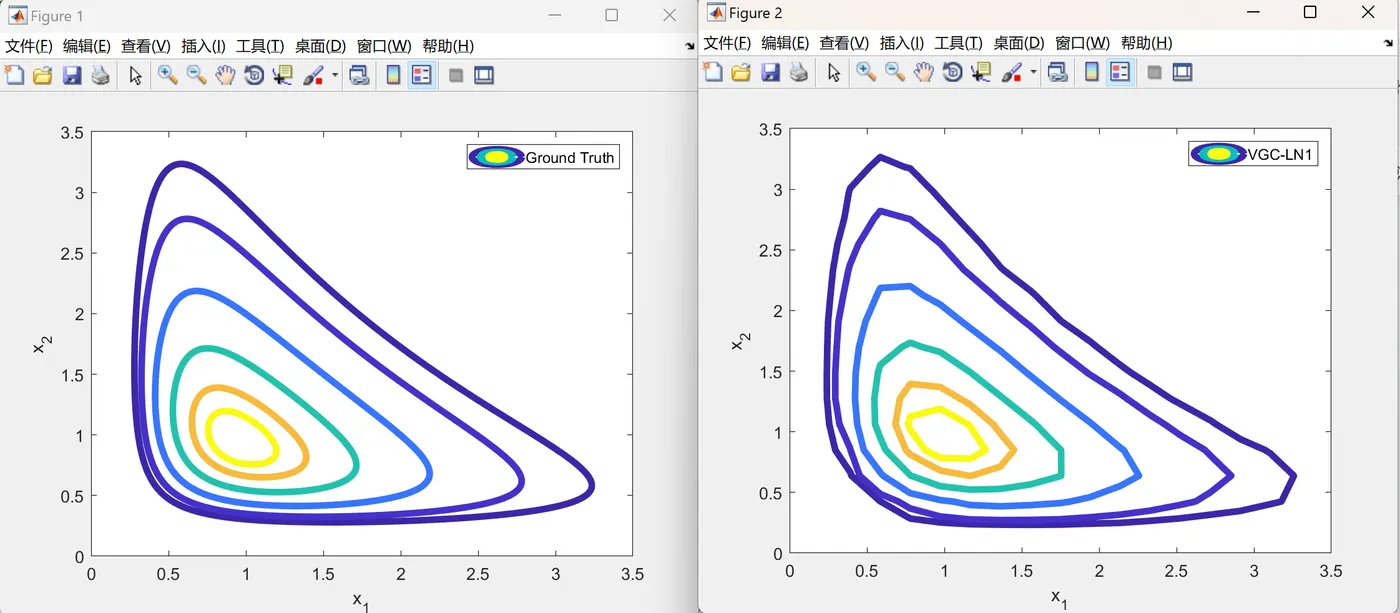The image size is (1400, 613).
Task: Create a new figure from Figure 1 toolbar
Action: point(14,75)
